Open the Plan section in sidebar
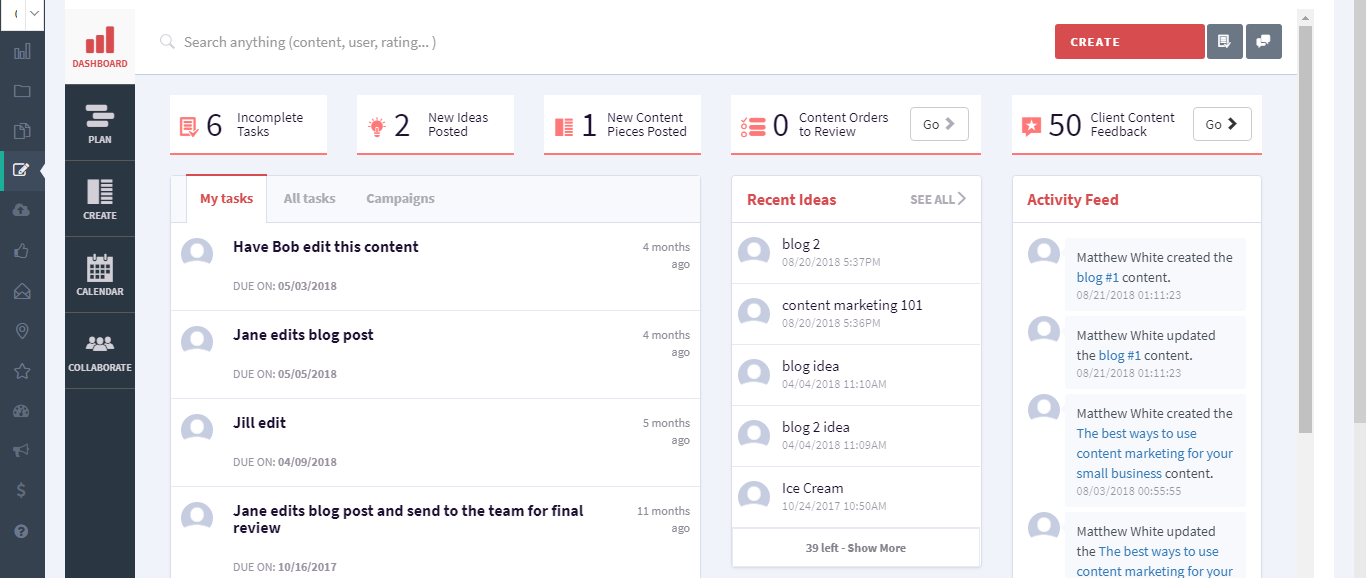The image size is (1366, 578). tap(100, 123)
